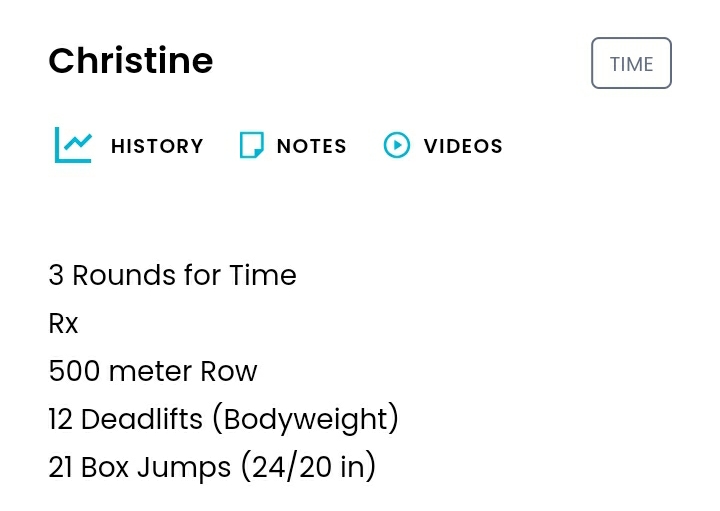This screenshot has width=720, height=511.
Task: Click the Notes sticky page icon
Action: click(252, 146)
